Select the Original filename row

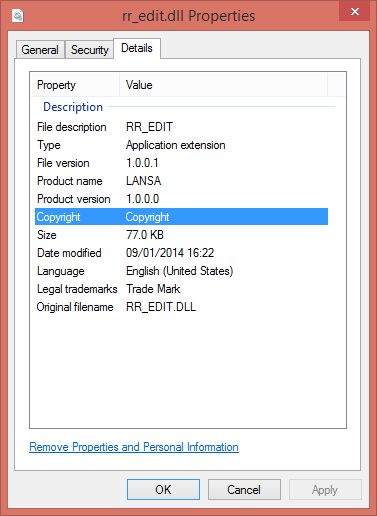[182, 307]
